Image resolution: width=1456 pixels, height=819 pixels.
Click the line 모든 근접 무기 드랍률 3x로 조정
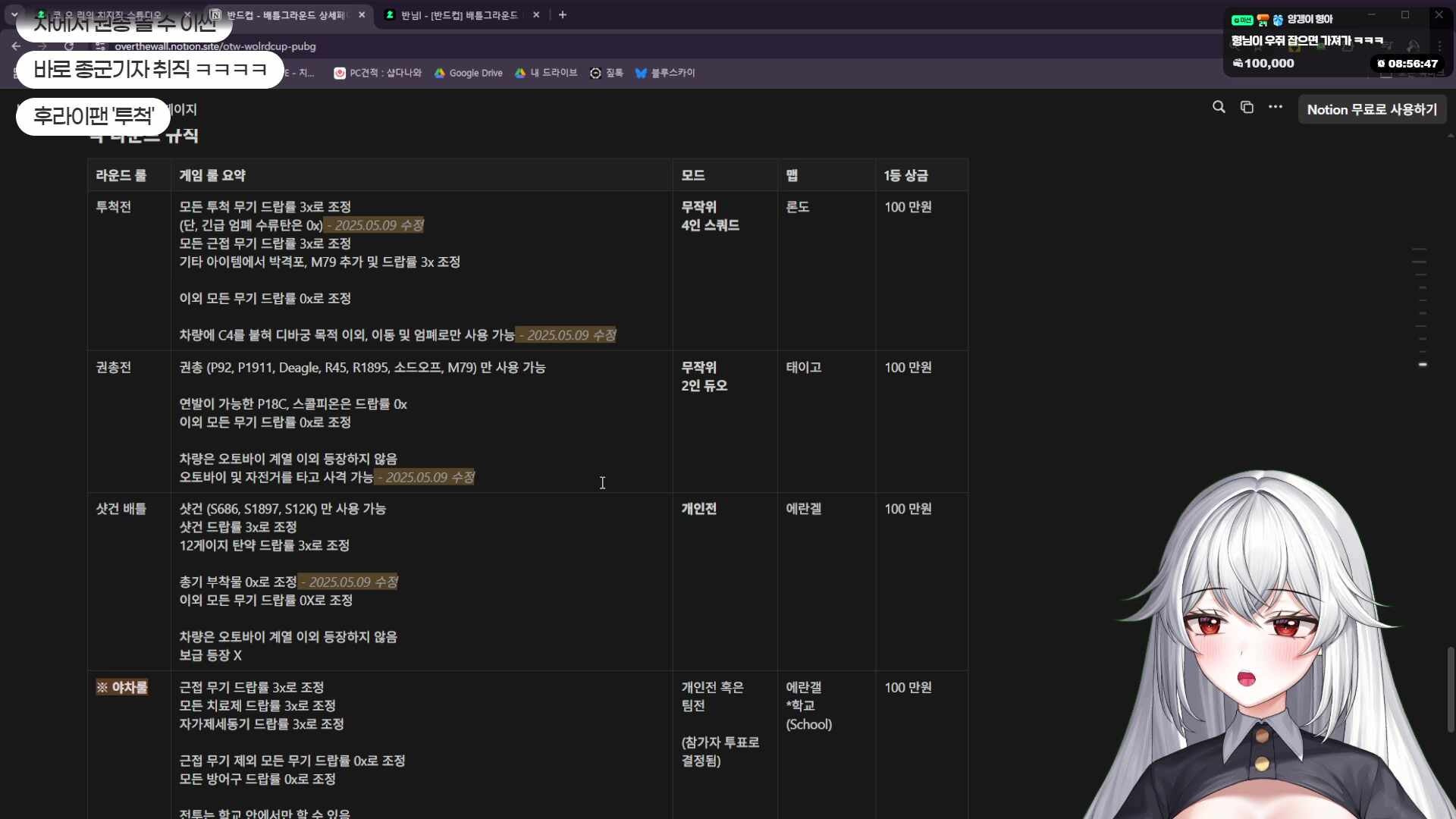265,243
